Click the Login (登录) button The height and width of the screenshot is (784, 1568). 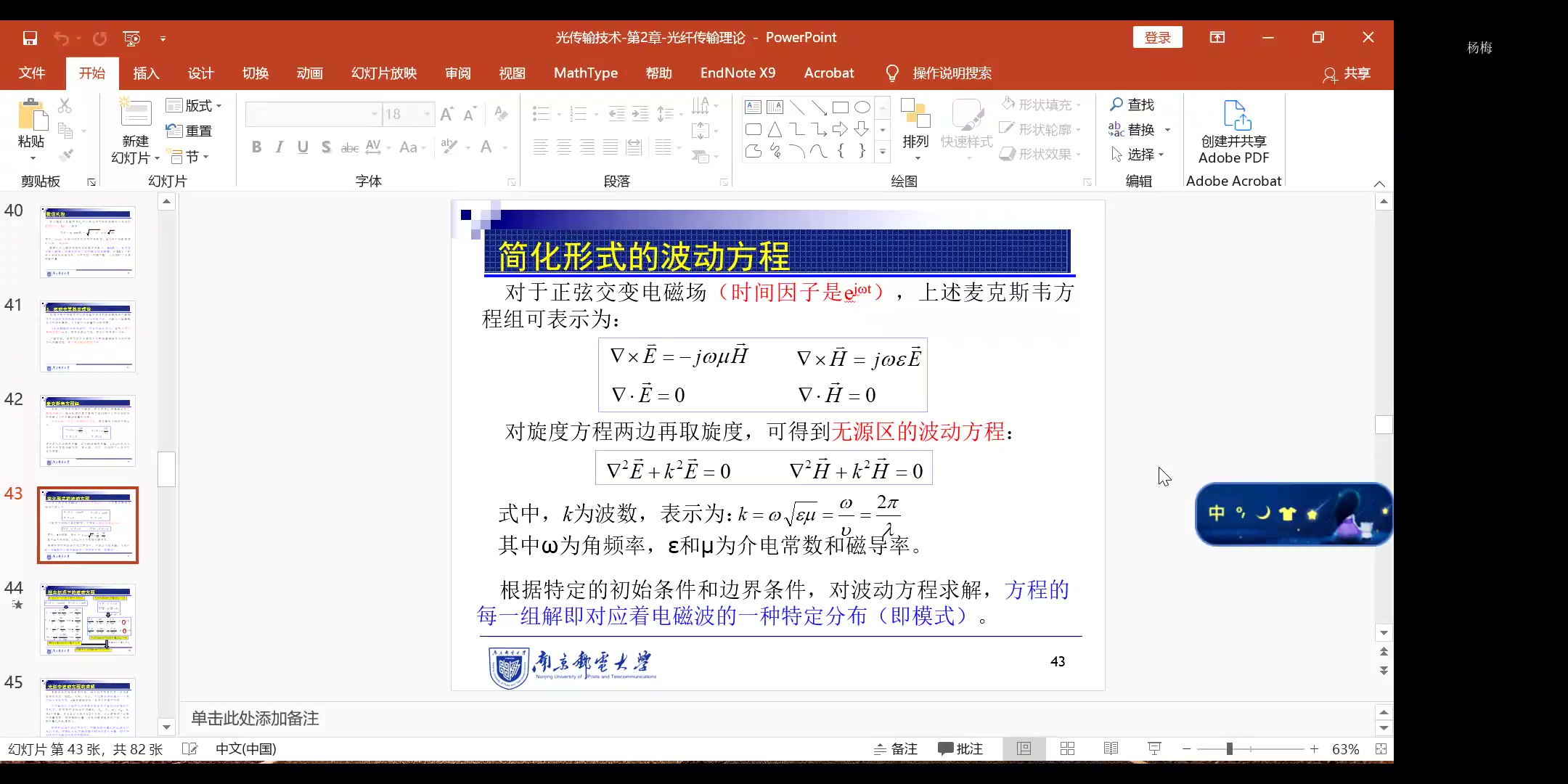(1157, 38)
